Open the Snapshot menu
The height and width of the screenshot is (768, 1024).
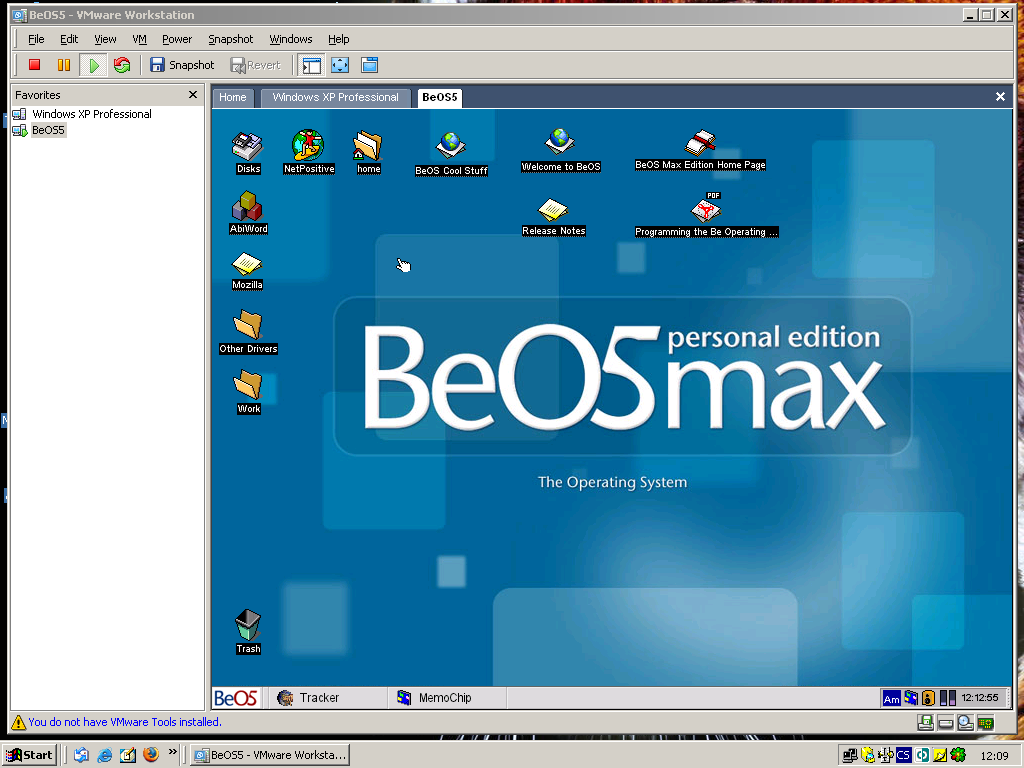click(x=231, y=39)
